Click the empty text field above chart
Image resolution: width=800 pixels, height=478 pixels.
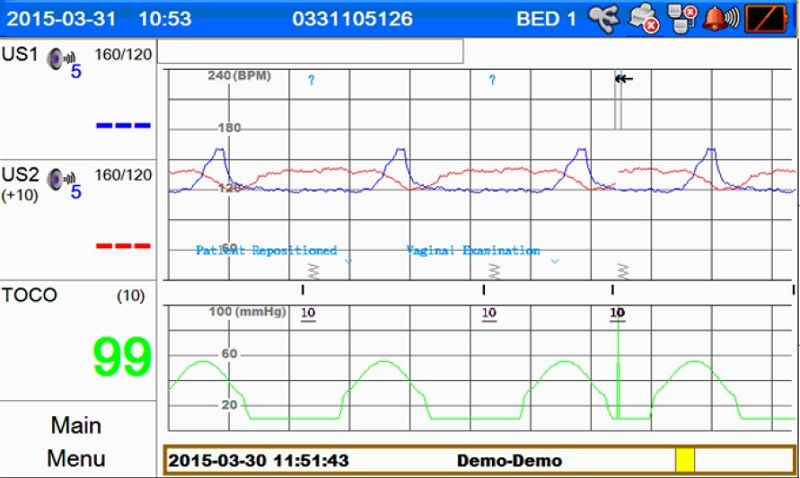310,52
